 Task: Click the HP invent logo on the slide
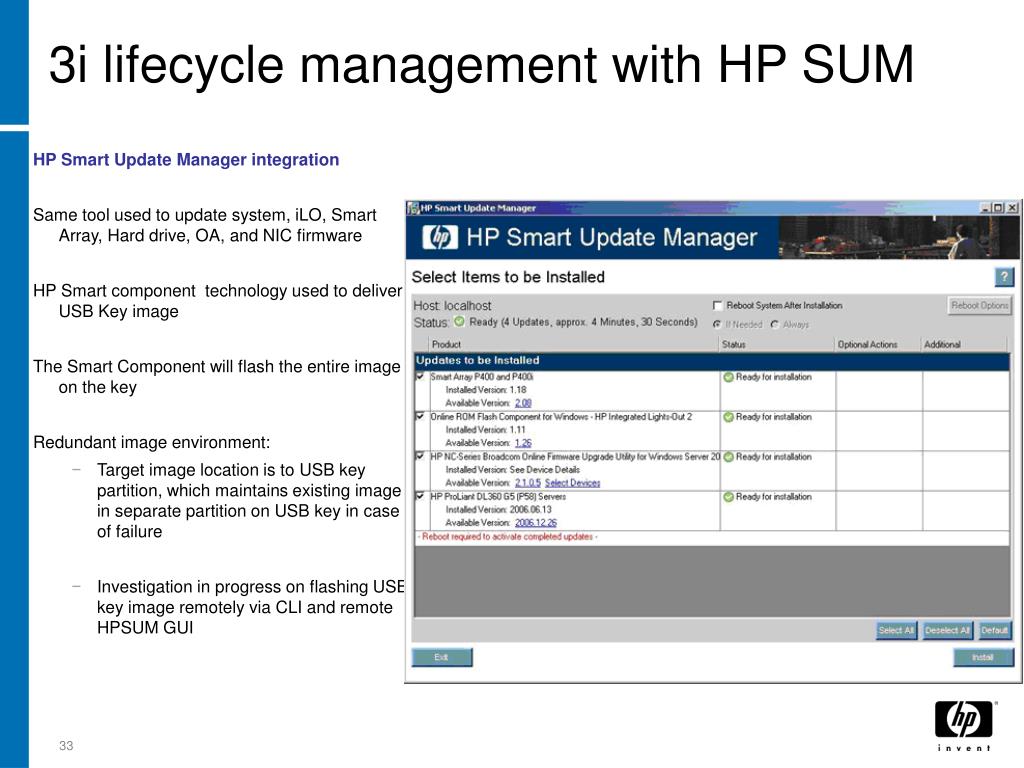point(964,726)
